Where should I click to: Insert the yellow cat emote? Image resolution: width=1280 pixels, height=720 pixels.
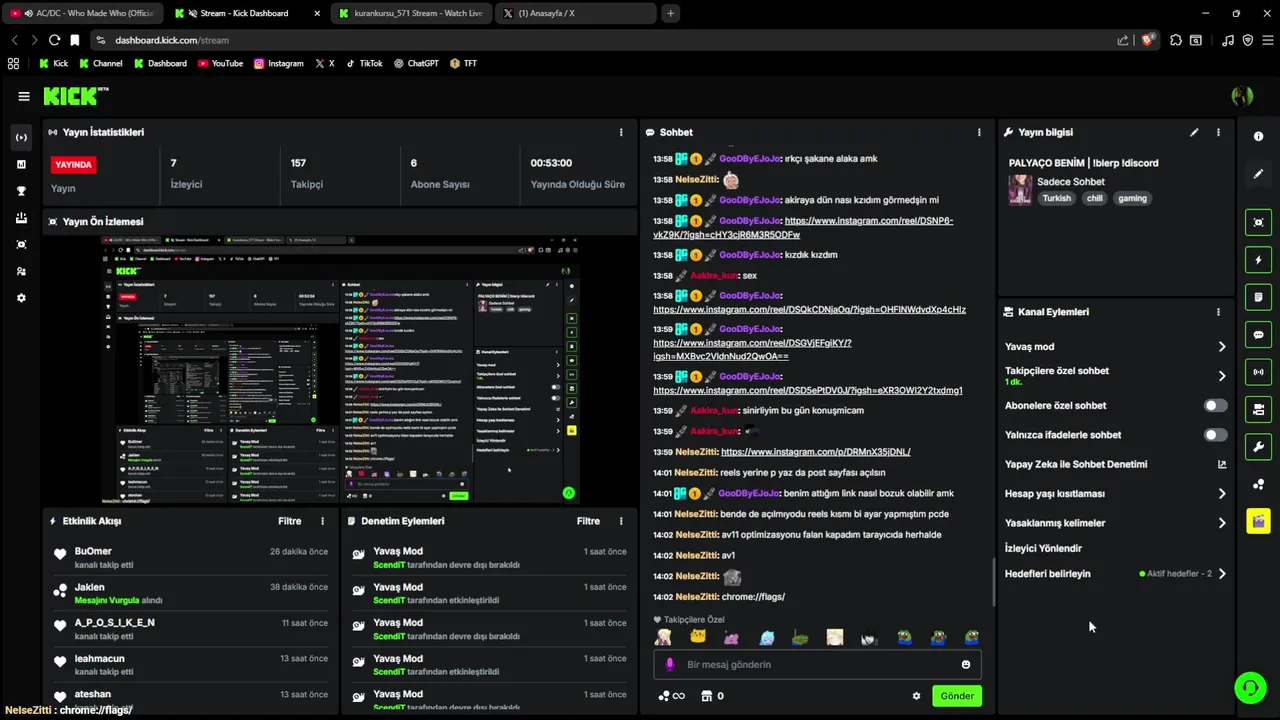click(x=698, y=637)
